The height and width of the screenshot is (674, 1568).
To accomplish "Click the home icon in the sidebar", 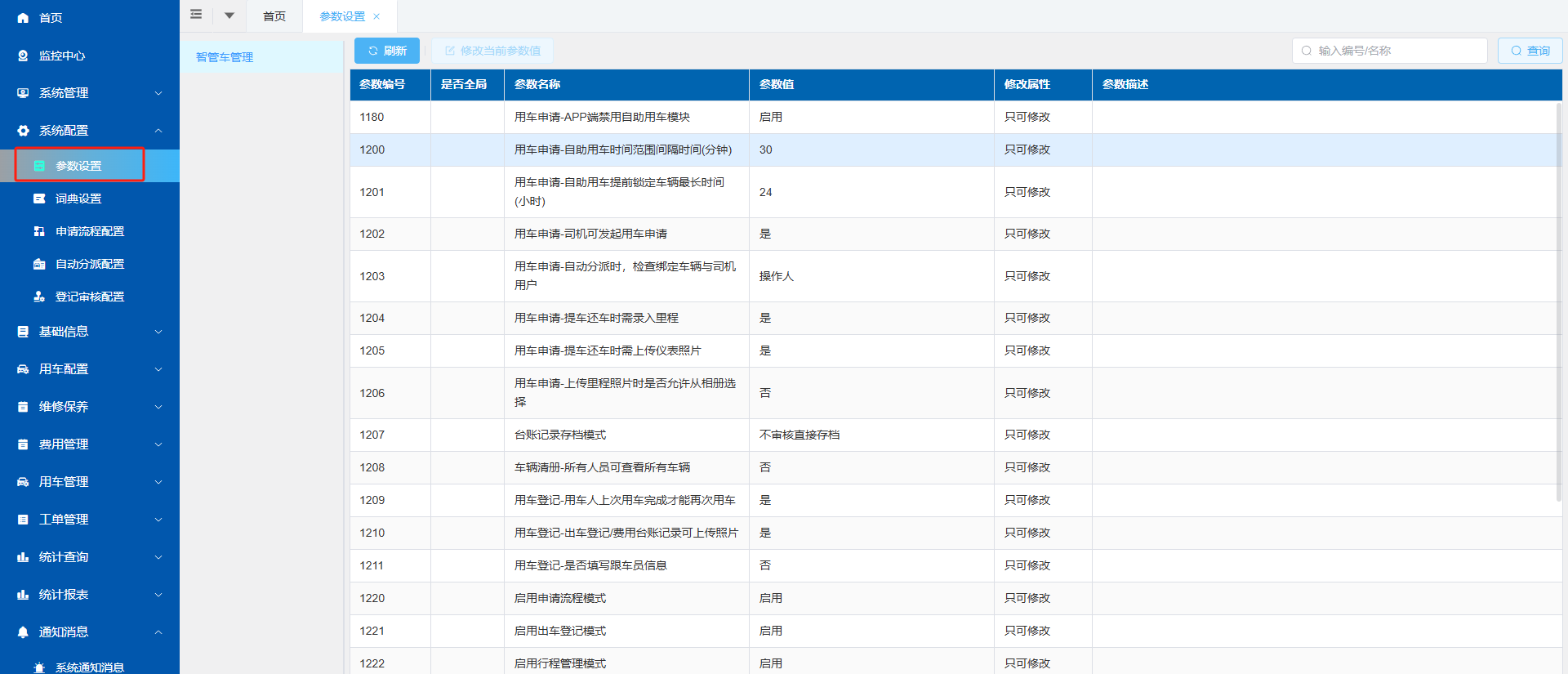I will point(23,18).
